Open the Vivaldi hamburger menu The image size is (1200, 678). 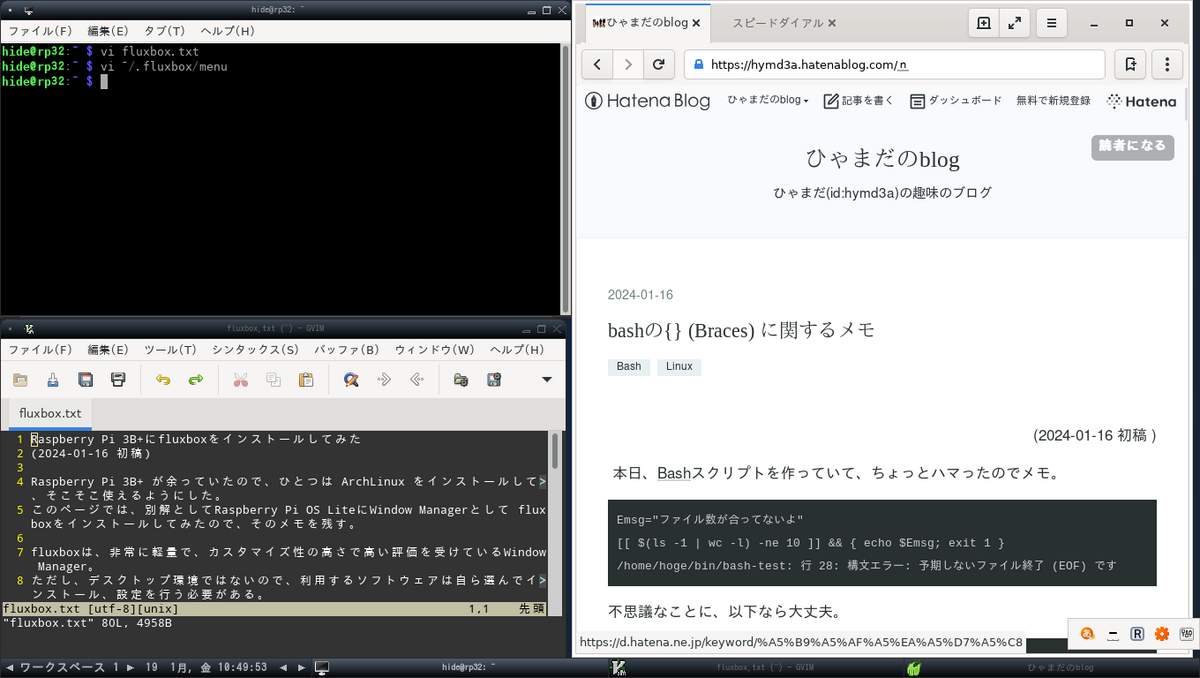[1051, 22]
